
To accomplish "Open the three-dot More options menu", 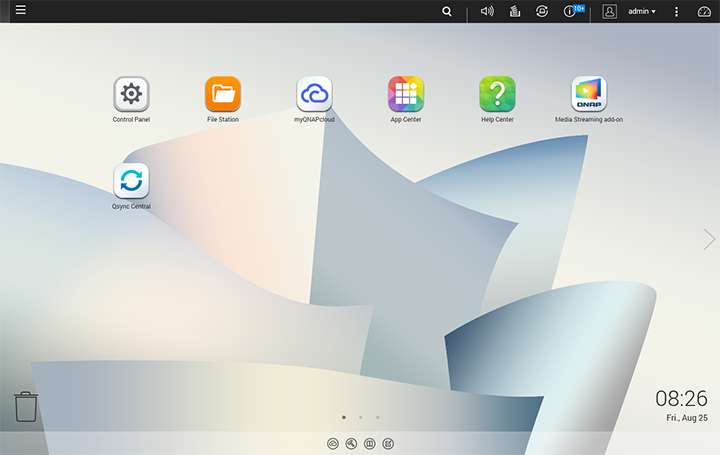I will pos(677,11).
